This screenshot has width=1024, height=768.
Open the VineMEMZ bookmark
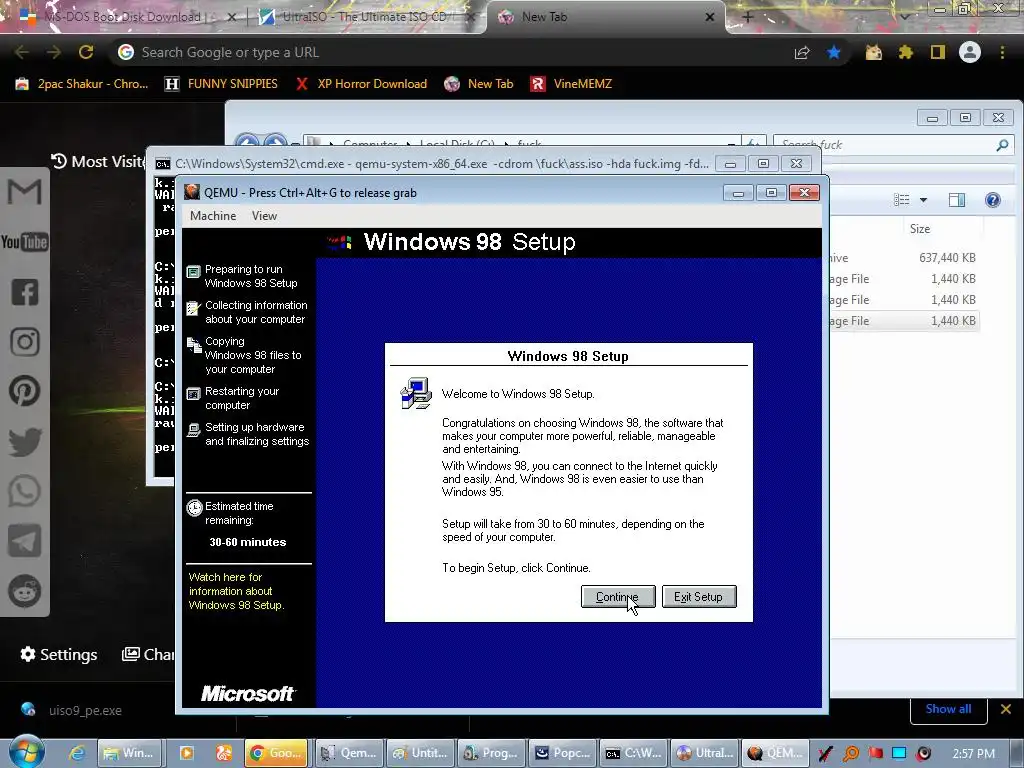pyautogui.click(x=571, y=84)
